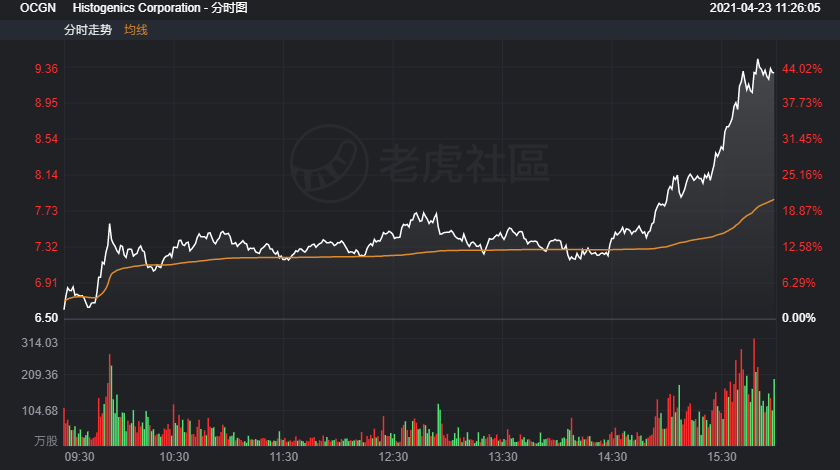Click the 6.29% percent axis label
The height and width of the screenshot is (470, 840).
point(799,282)
